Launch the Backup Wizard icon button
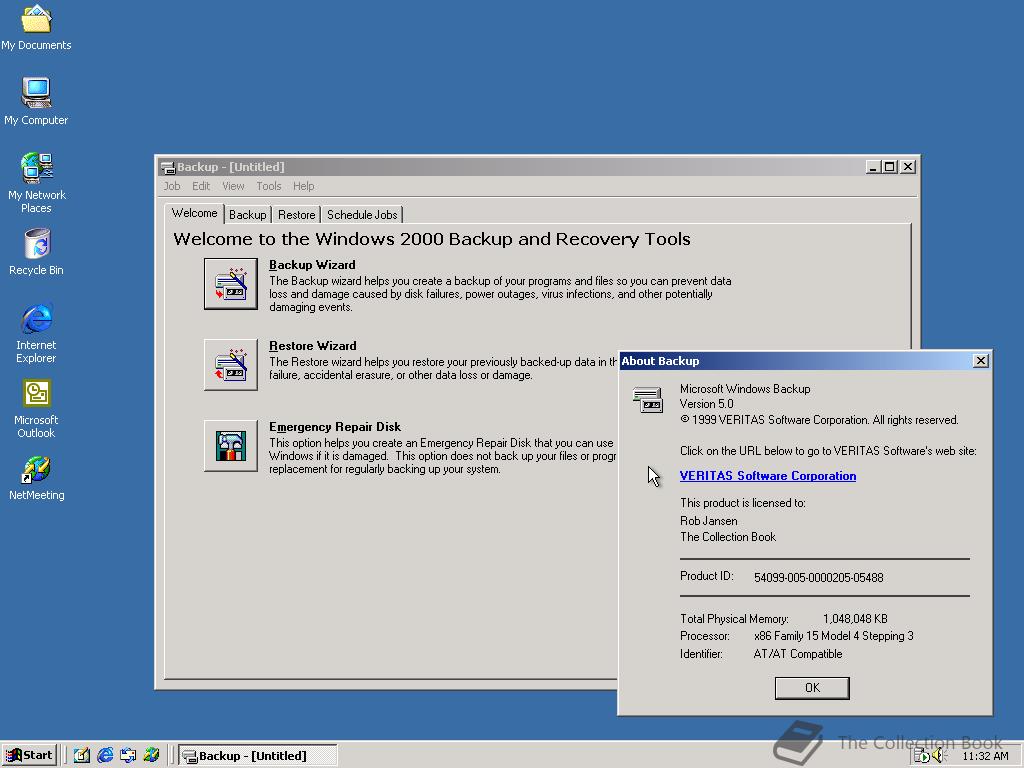This screenshot has width=1024, height=768. pyautogui.click(x=231, y=283)
